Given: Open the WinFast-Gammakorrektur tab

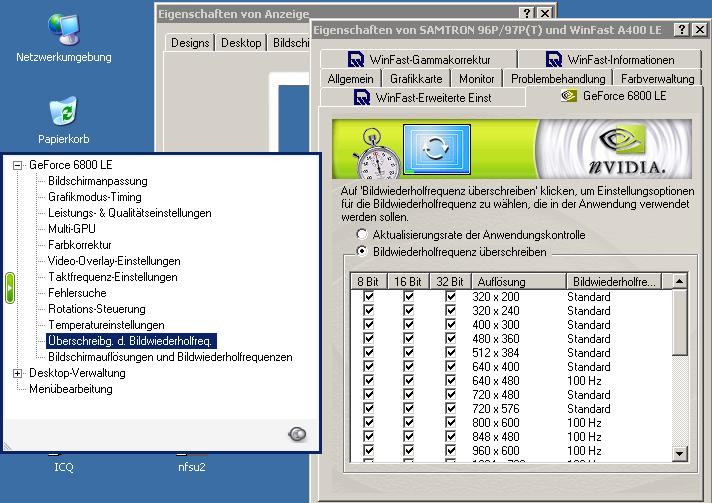Looking at the screenshot, I should [418, 59].
